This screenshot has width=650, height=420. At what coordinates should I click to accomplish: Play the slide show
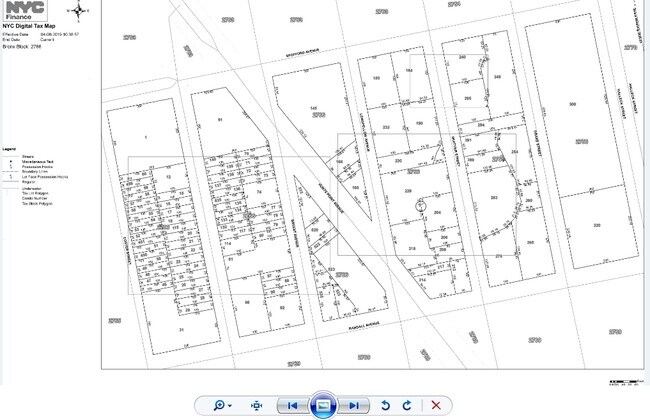[x=322, y=404]
